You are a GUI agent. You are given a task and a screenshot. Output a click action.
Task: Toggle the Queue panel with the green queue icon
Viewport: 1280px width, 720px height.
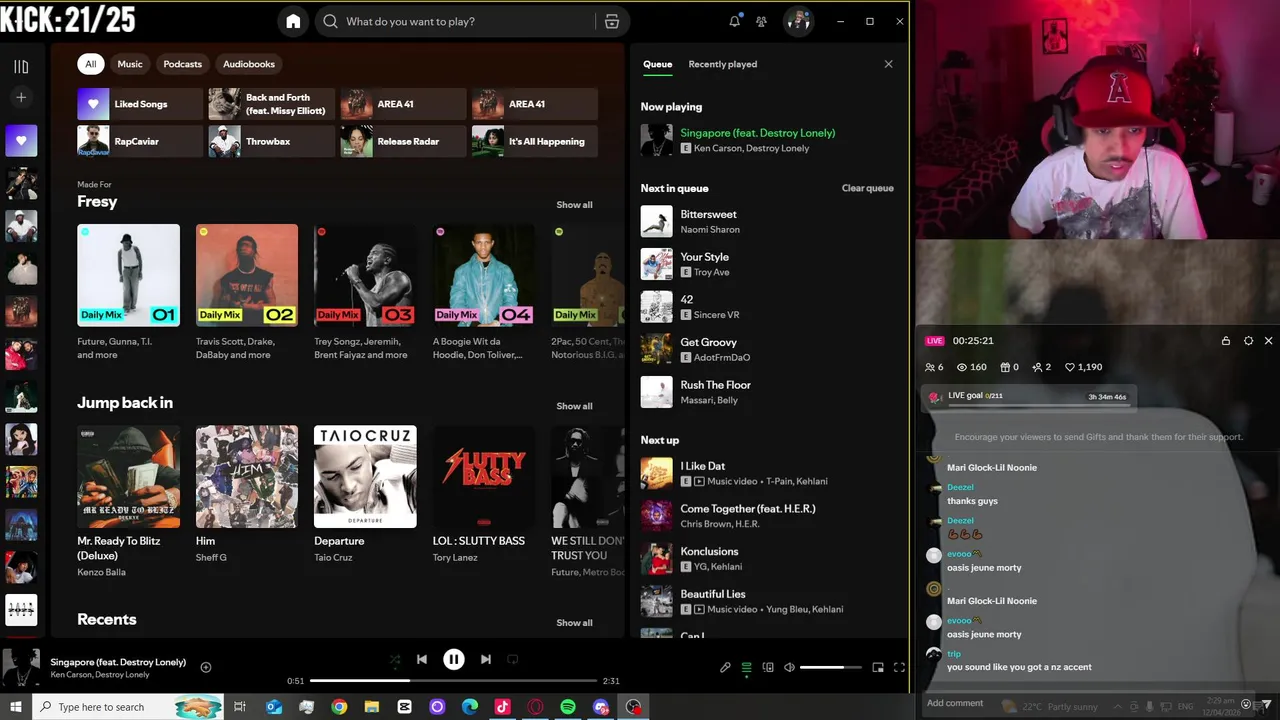(746, 667)
